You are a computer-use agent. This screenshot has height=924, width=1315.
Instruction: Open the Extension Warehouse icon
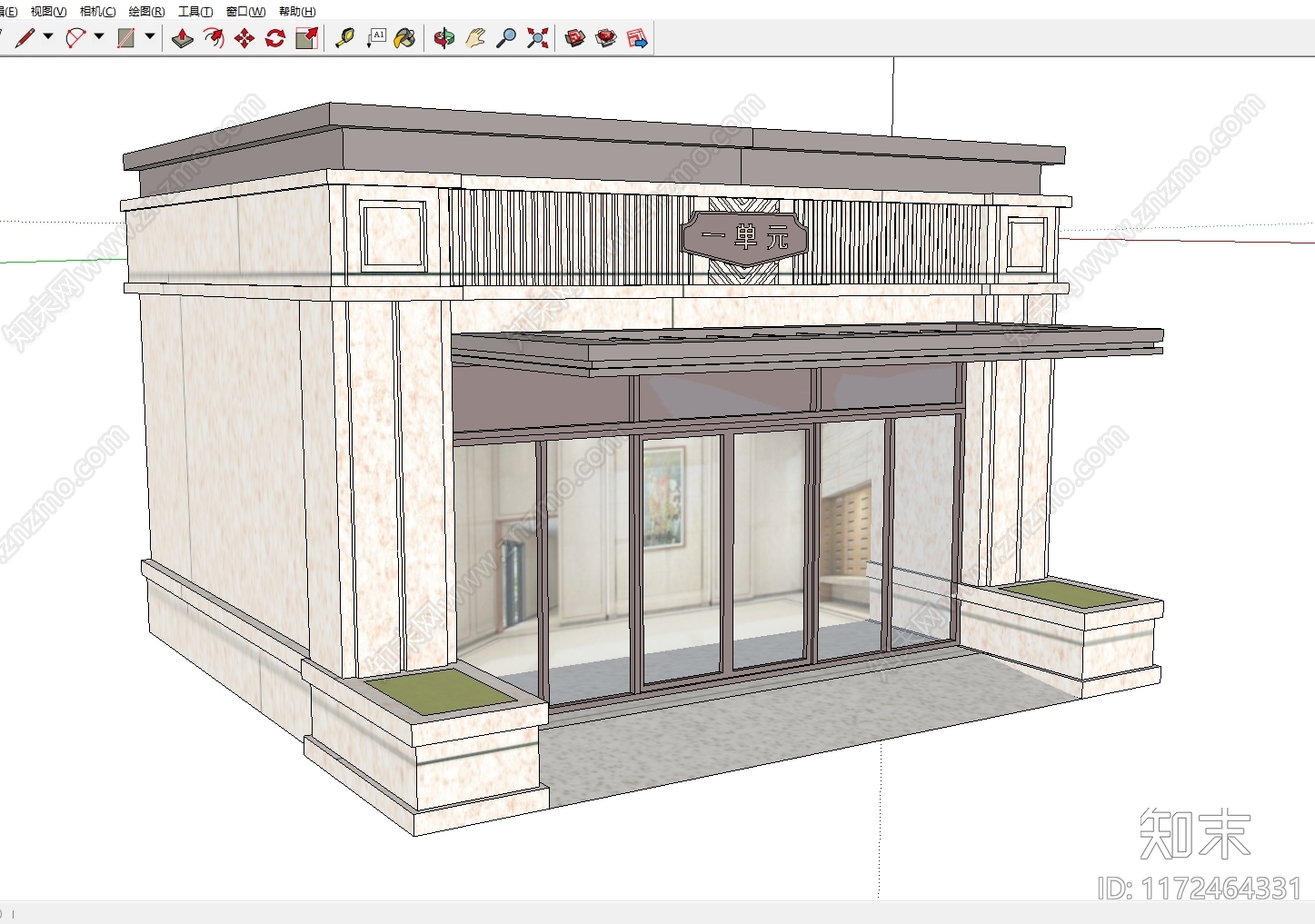click(606, 38)
